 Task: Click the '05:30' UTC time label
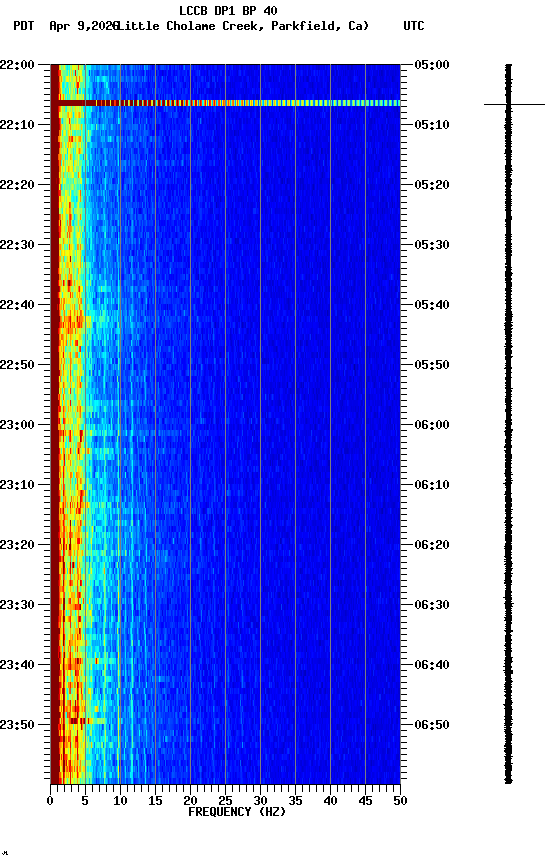click(432, 245)
